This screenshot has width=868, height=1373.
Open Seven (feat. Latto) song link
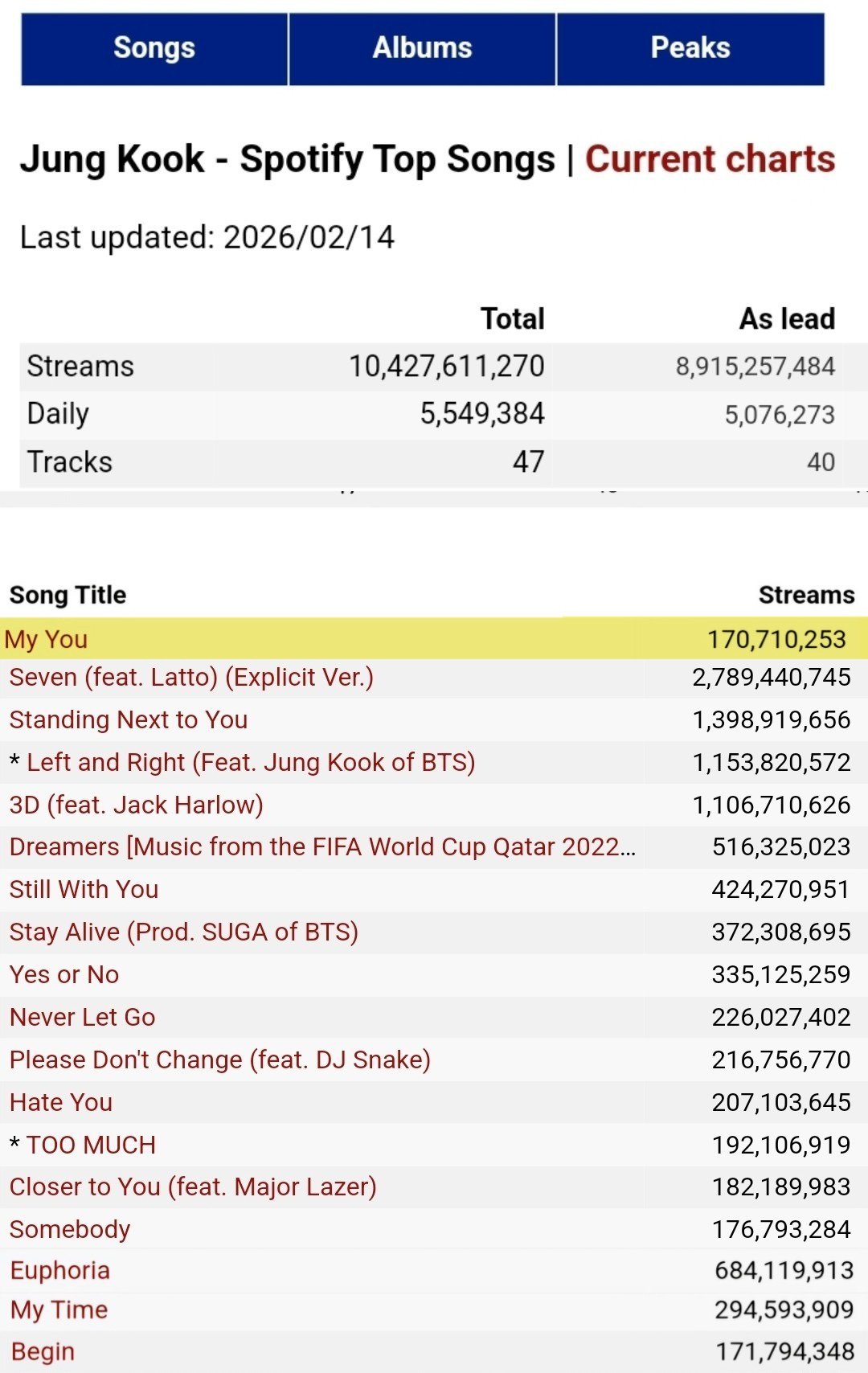pyautogui.click(x=191, y=678)
